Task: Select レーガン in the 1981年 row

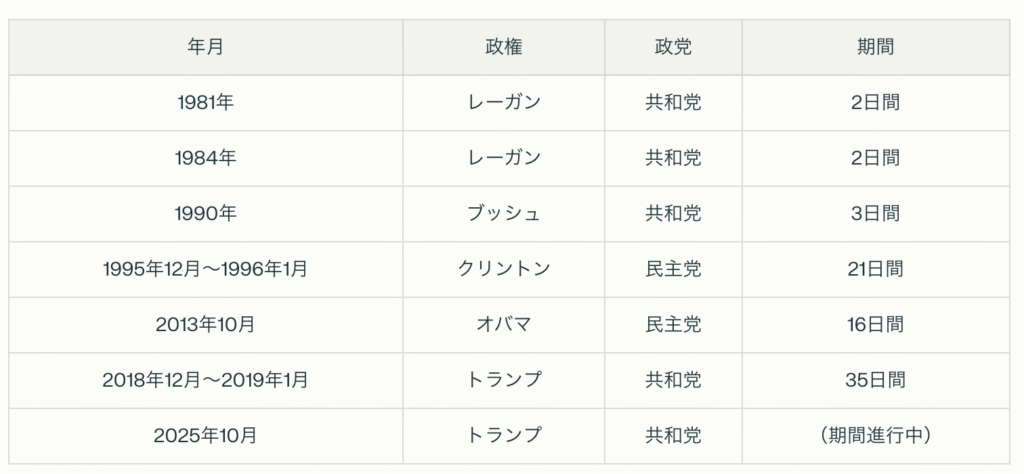Action: (x=504, y=102)
